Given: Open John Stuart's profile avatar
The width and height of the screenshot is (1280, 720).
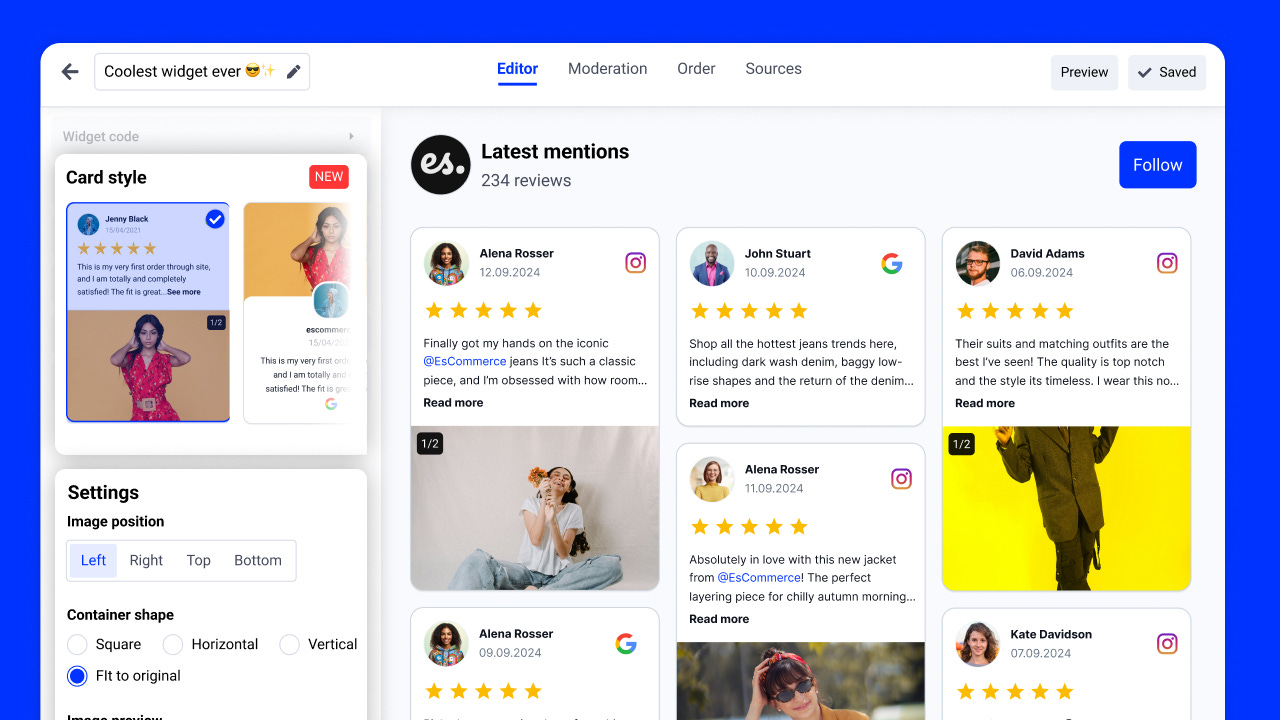Looking at the screenshot, I should pyautogui.click(x=712, y=263).
